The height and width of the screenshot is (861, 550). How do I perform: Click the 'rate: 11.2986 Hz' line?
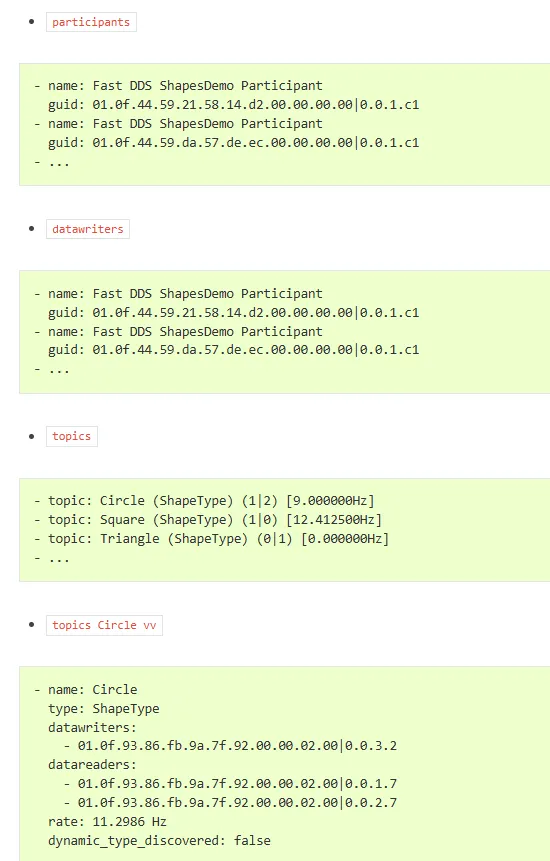(x=108, y=821)
